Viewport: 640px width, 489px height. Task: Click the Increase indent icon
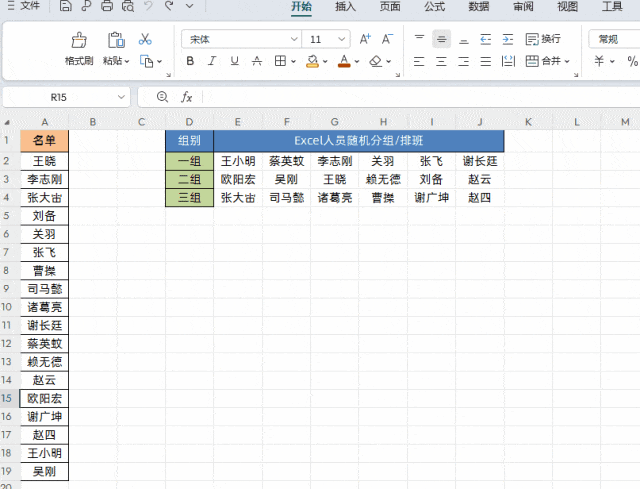tap(508, 39)
